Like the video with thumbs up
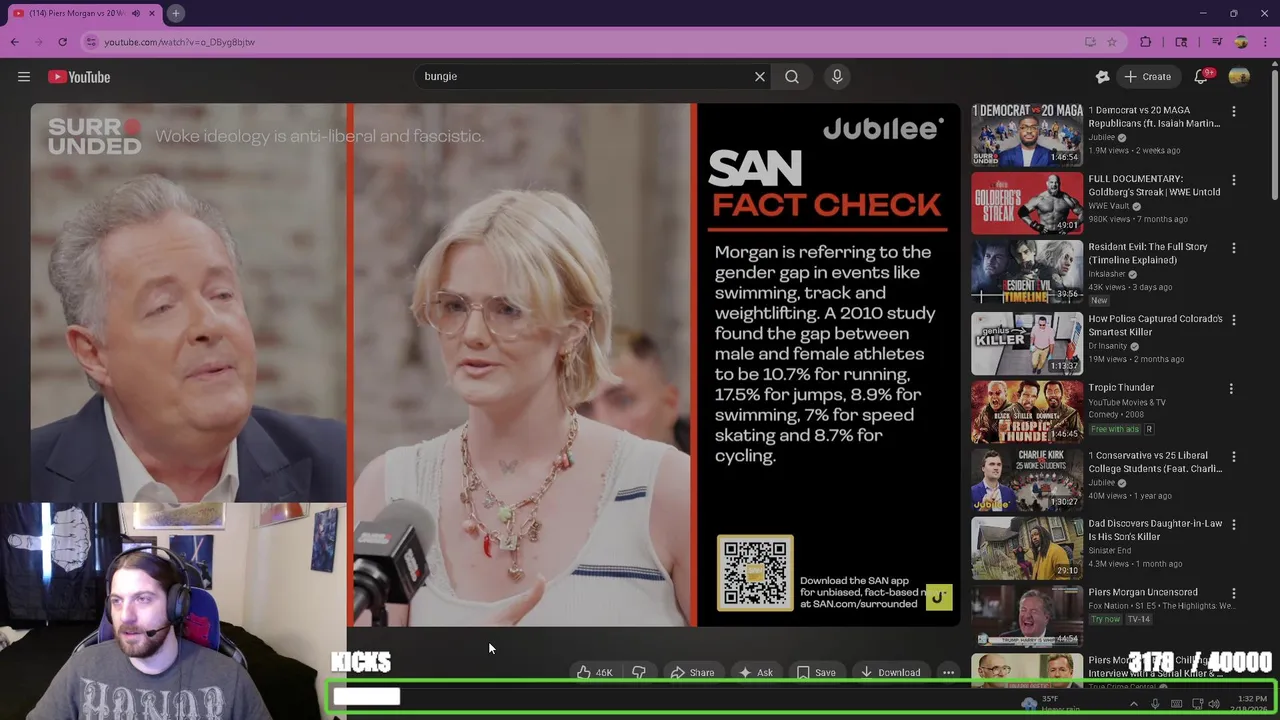The image size is (1280, 720). click(x=594, y=673)
